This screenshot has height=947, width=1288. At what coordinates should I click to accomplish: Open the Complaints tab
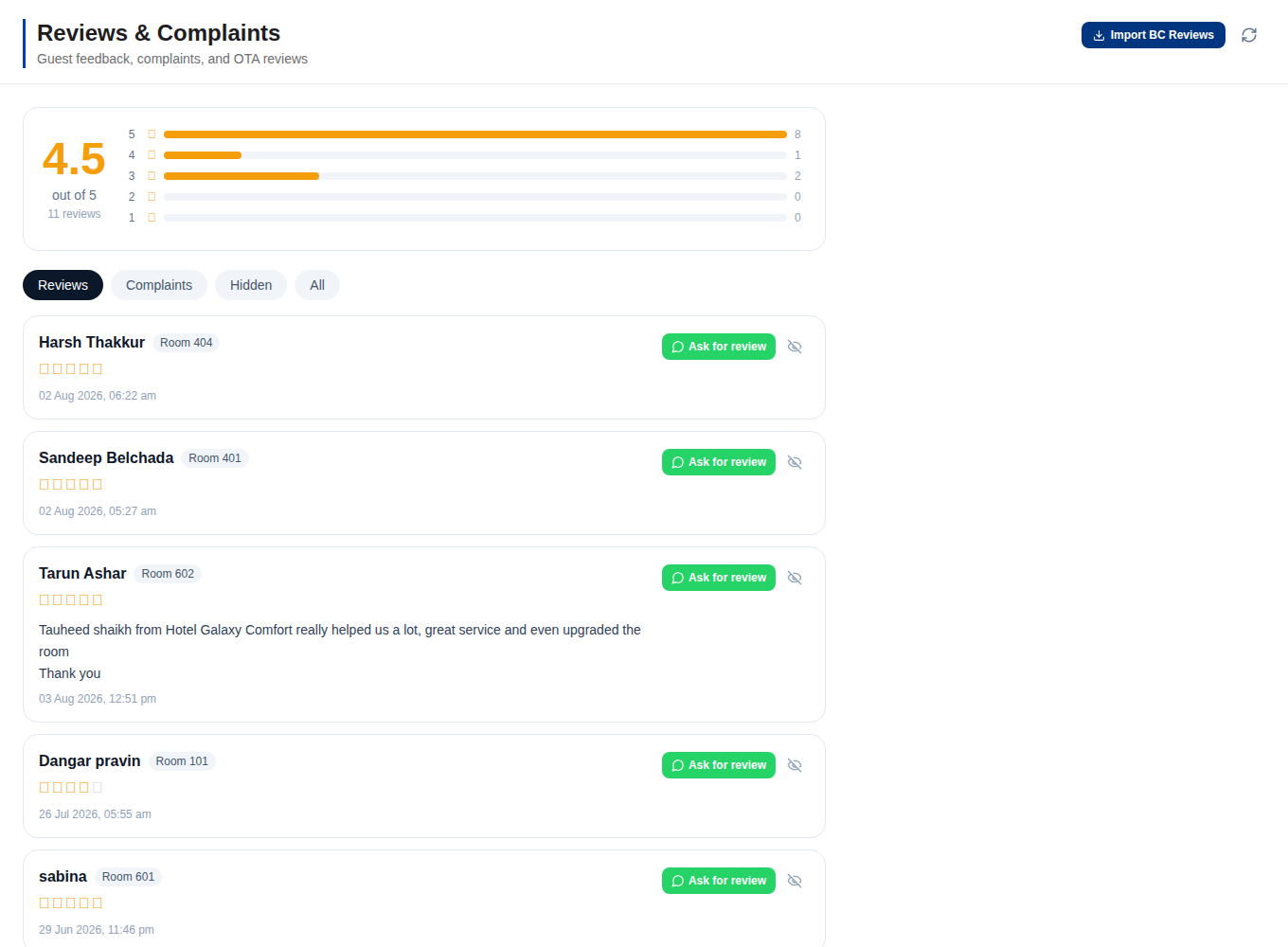pyautogui.click(x=159, y=285)
